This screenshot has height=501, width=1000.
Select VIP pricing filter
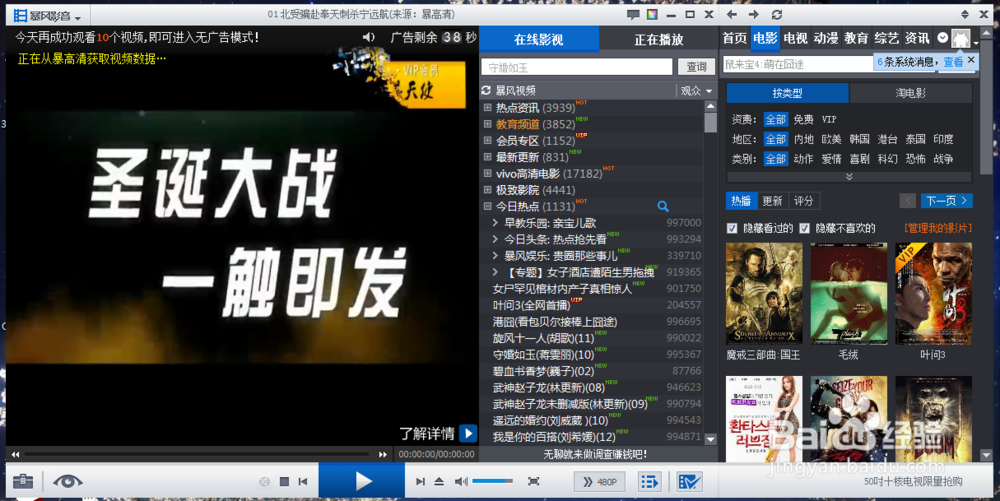point(828,119)
